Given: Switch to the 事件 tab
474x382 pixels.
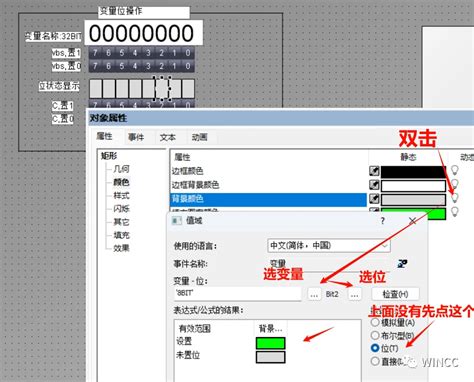Looking at the screenshot, I should (136, 137).
